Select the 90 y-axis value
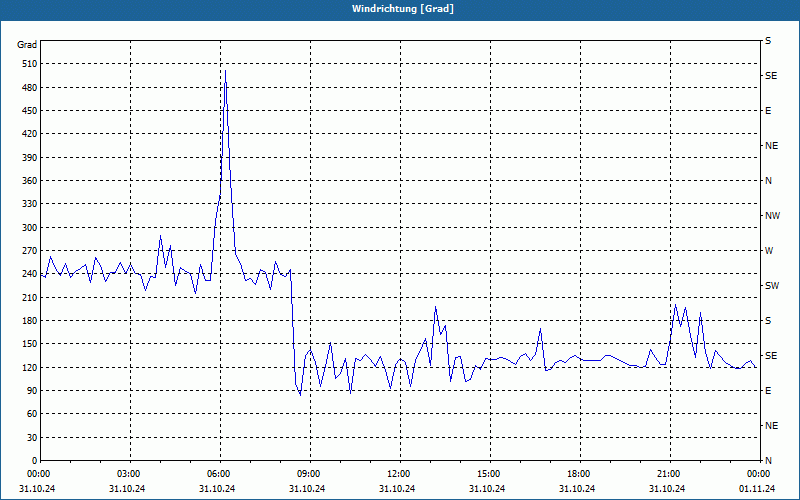 coord(32,390)
